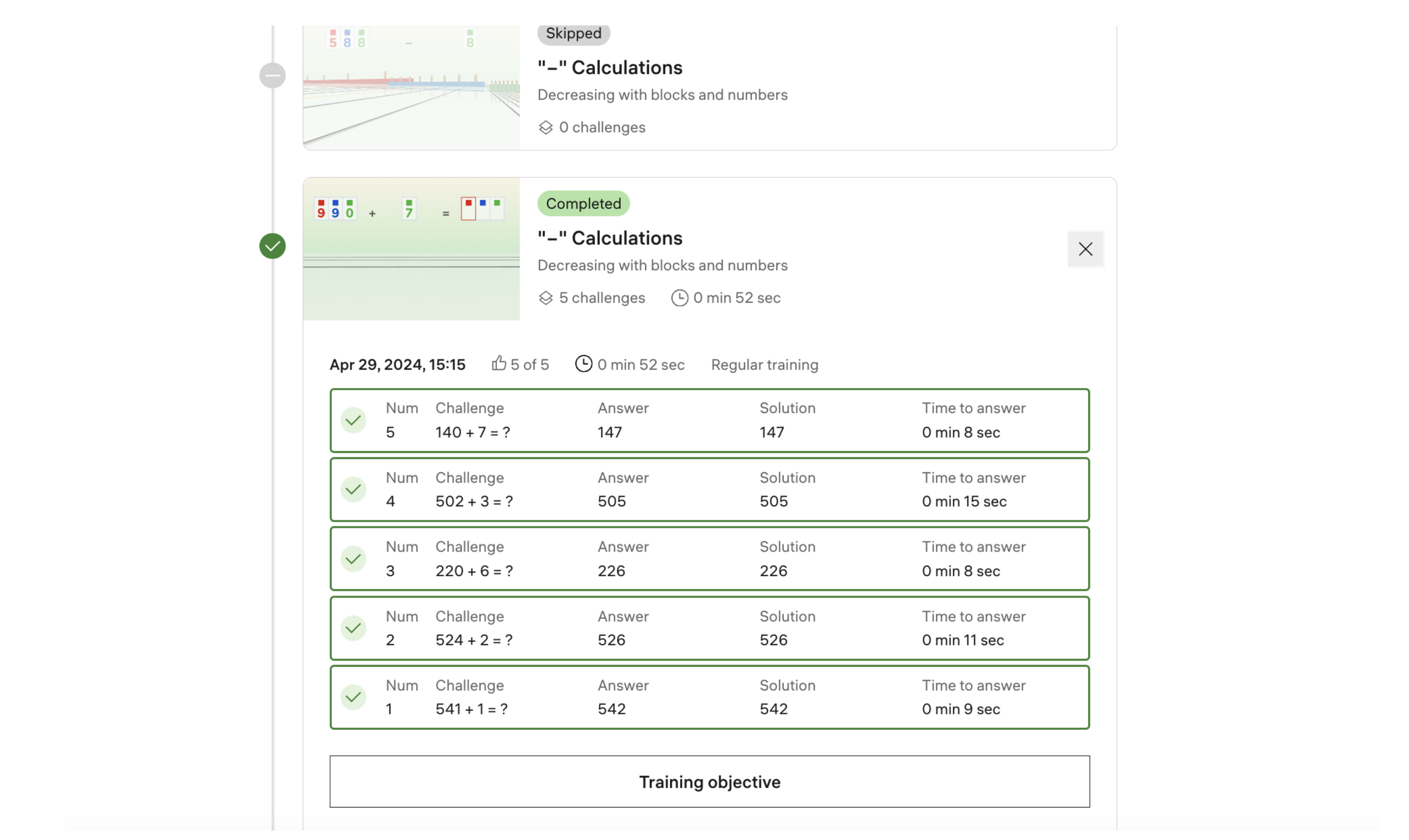Click checkmark icon for challenge 541 + 1
The height and width of the screenshot is (840, 1409).
click(353, 697)
